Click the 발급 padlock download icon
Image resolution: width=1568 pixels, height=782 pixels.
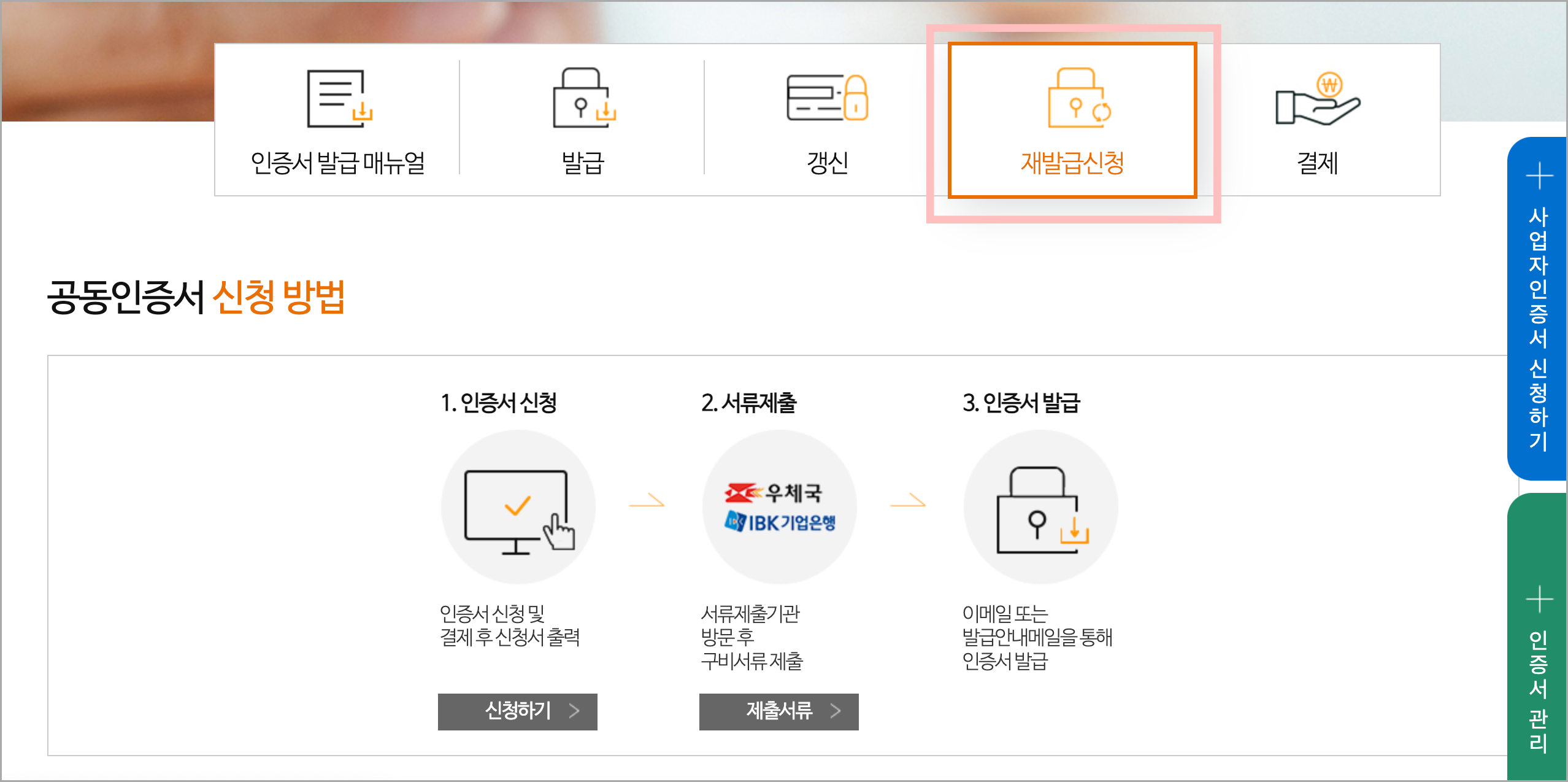(x=583, y=98)
